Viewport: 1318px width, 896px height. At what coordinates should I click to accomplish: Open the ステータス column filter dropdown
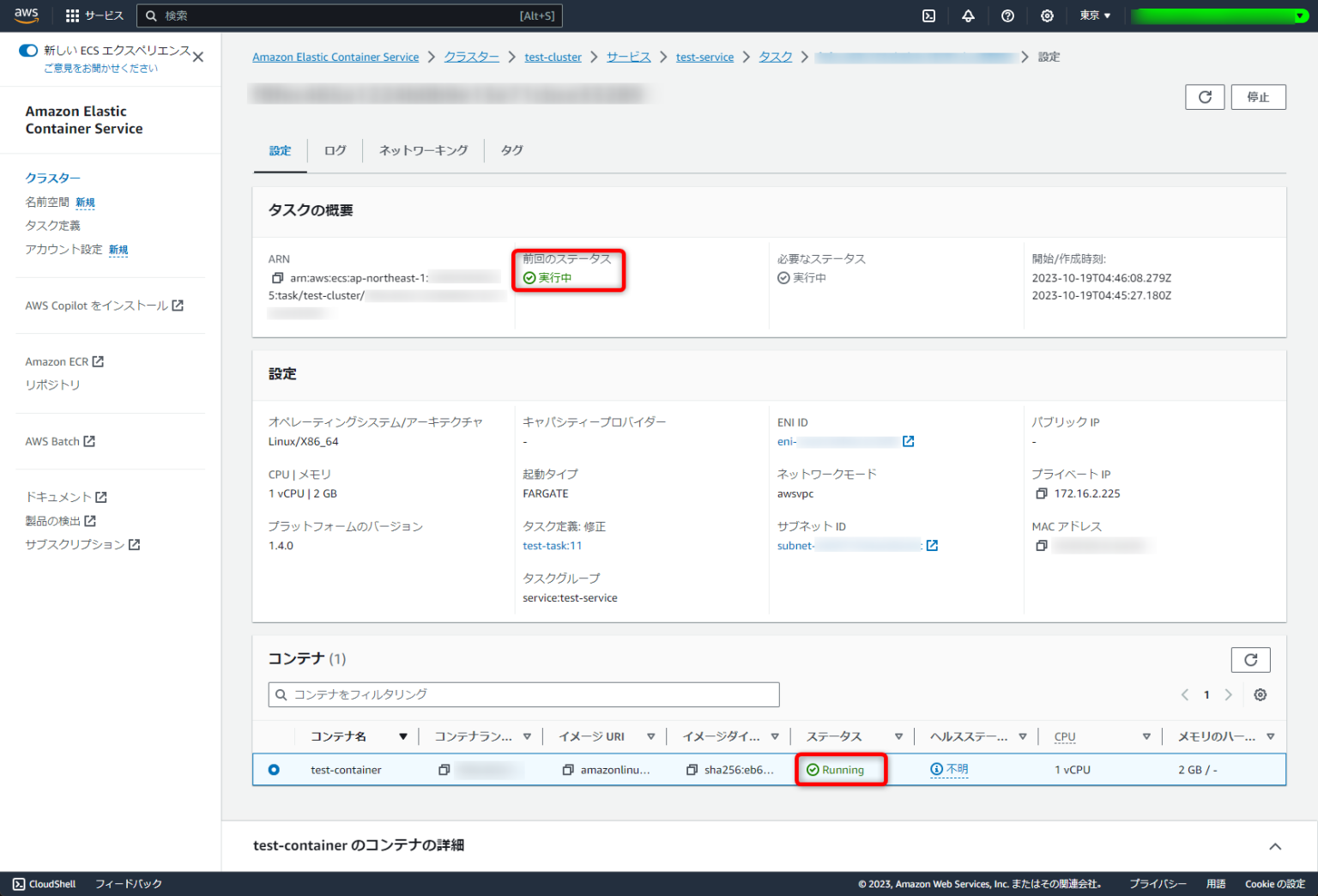(x=898, y=736)
